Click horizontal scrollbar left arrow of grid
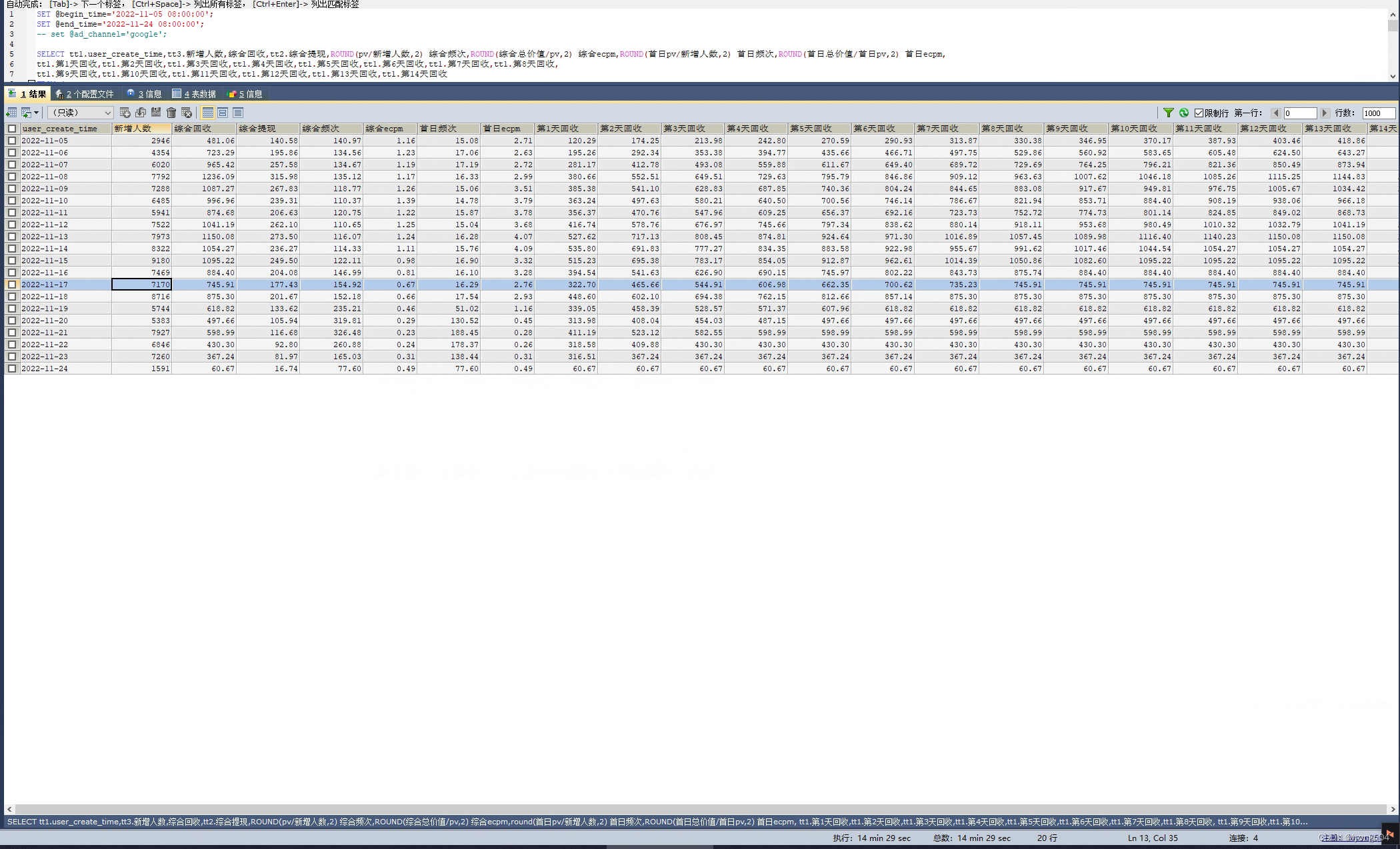This screenshot has height=849, width=1400. [x=9, y=809]
